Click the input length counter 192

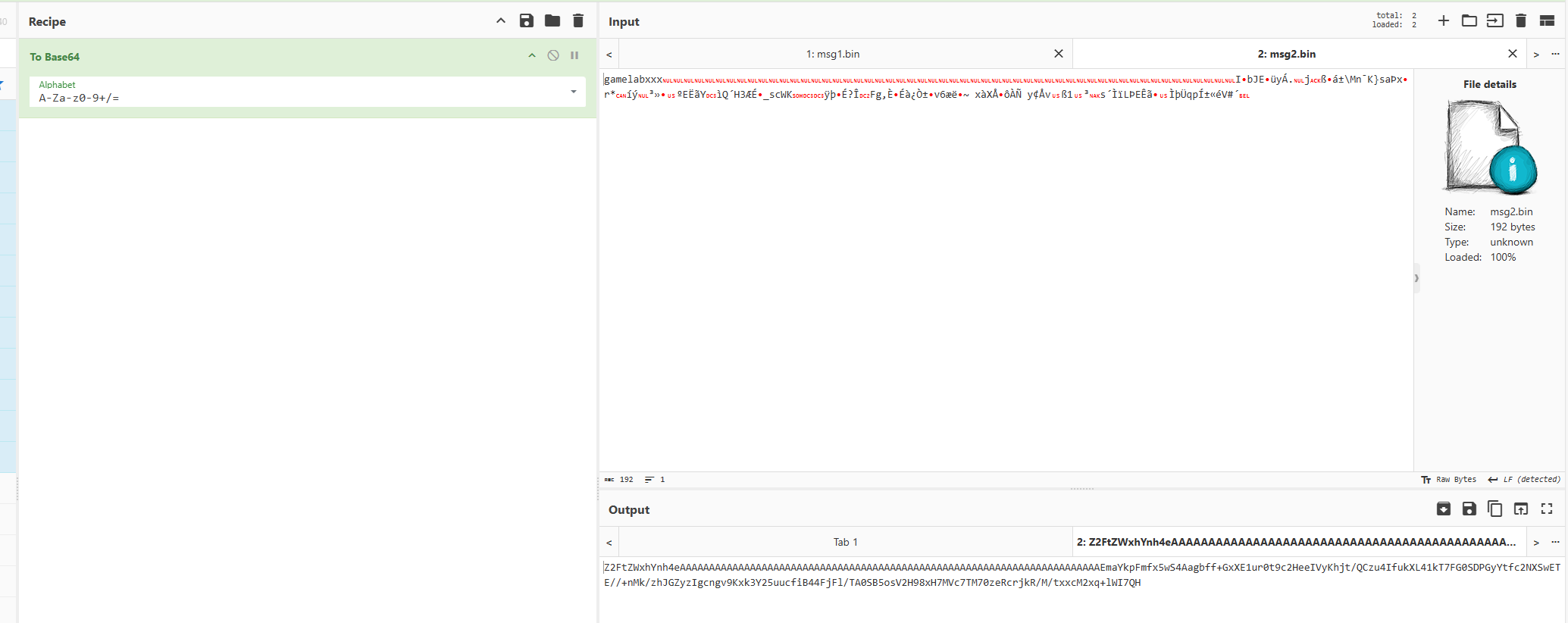(x=619, y=480)
